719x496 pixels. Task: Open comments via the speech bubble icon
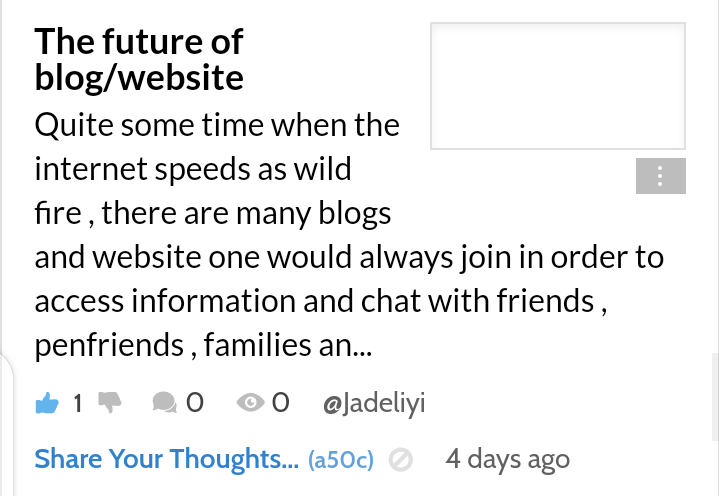[165, 402]
